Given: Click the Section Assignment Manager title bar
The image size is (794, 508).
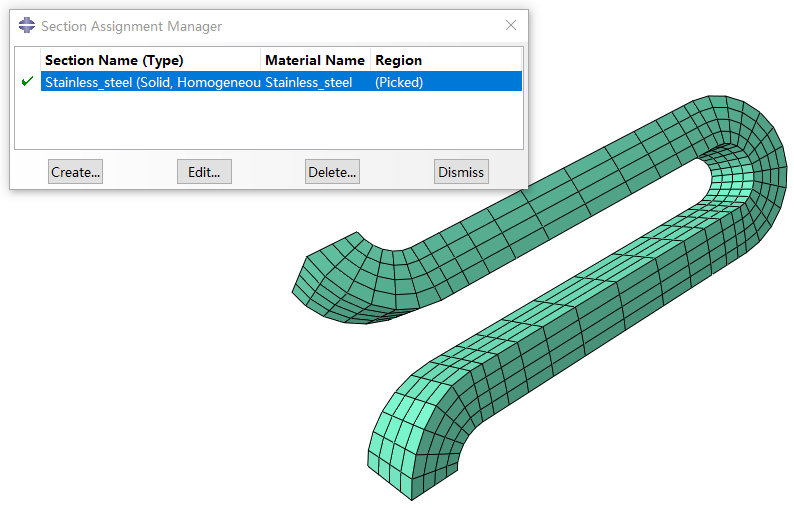Looking at the screenshot, I should 250,26.
